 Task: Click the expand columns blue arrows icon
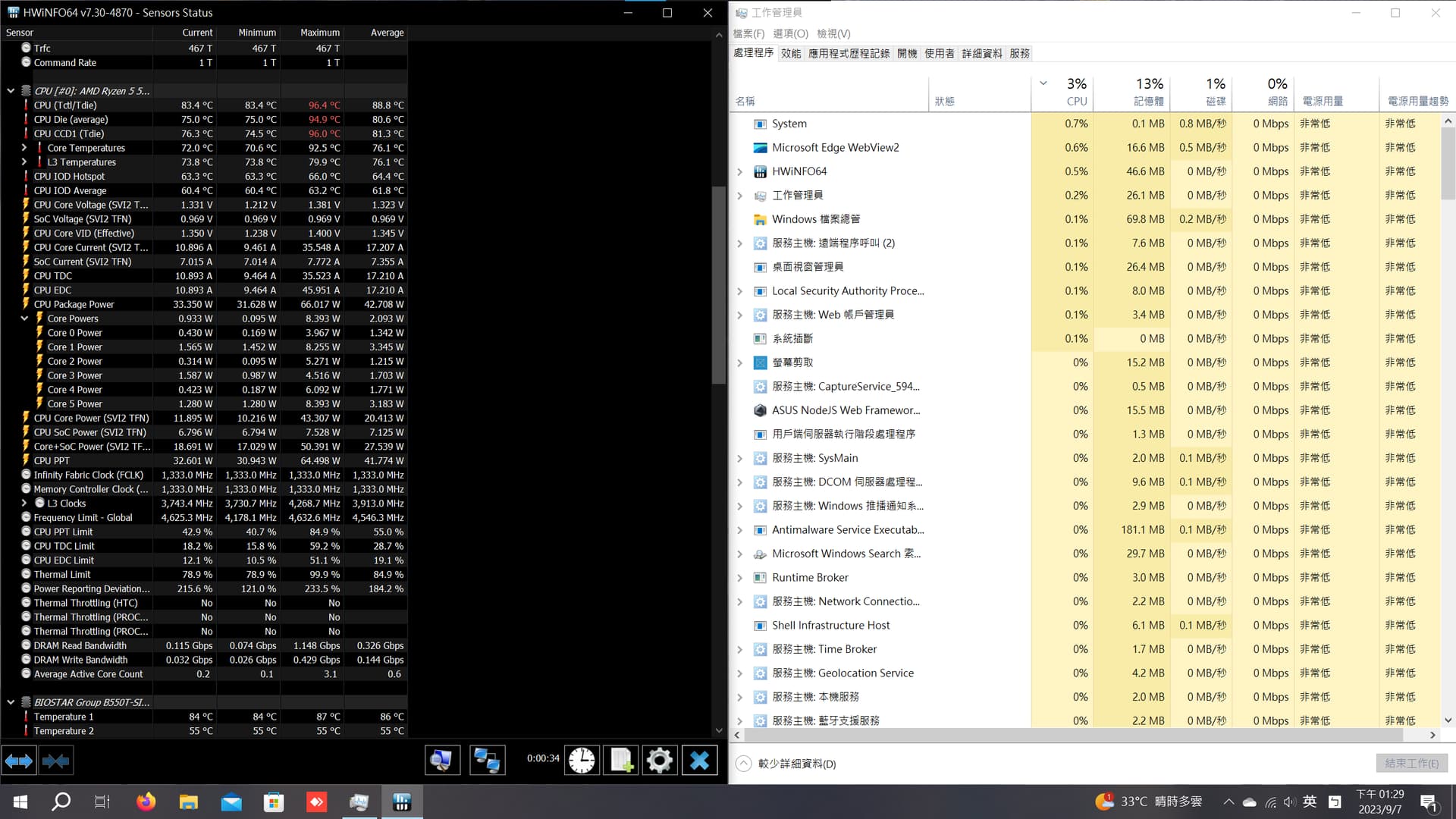[x=19, y=761]
